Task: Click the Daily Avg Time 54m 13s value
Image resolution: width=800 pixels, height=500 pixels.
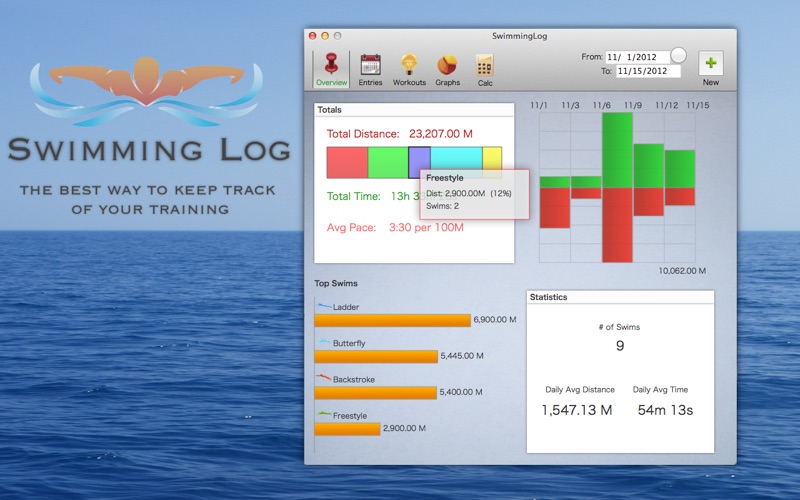Action: pos(665,410)
